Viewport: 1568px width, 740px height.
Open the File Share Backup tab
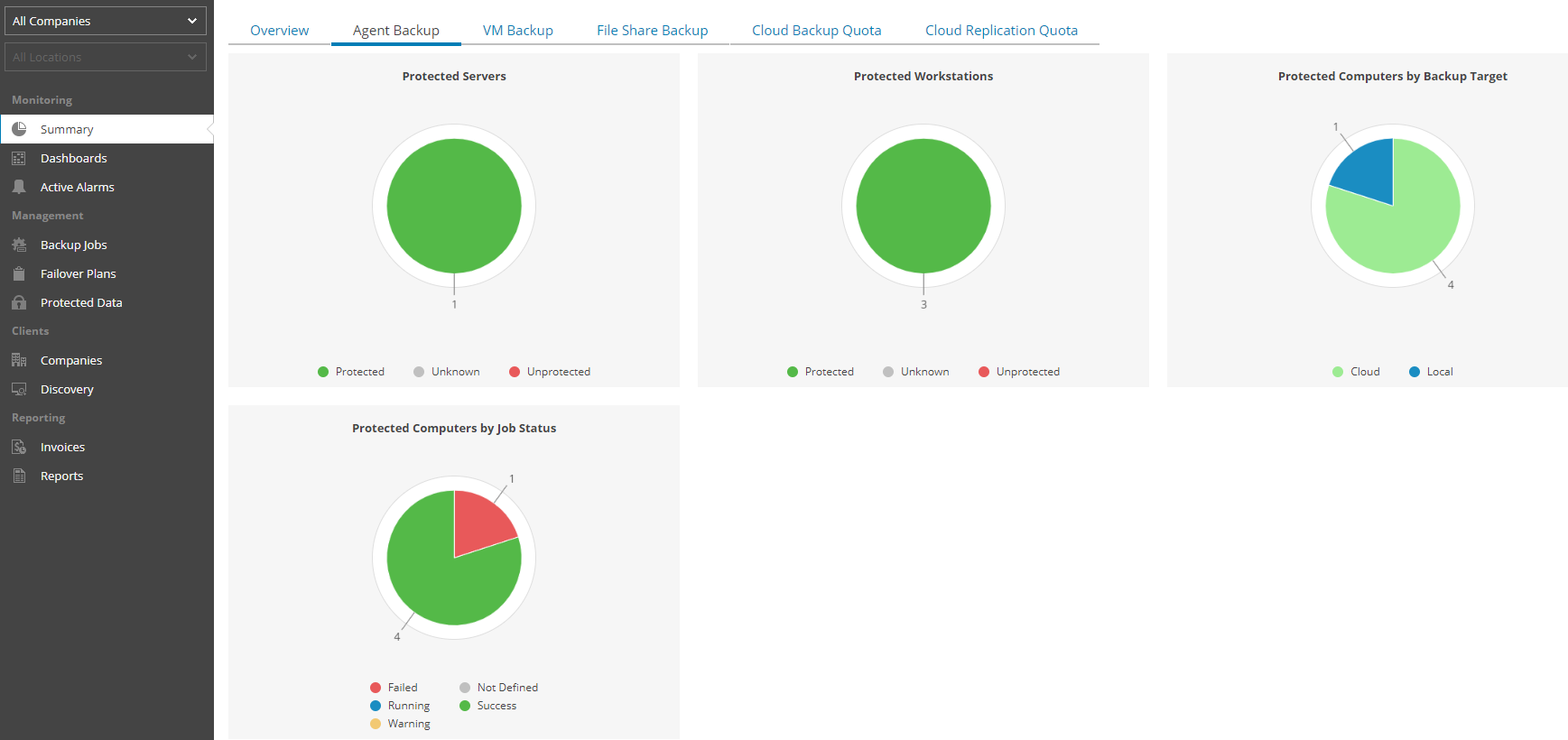coord(653,31)
